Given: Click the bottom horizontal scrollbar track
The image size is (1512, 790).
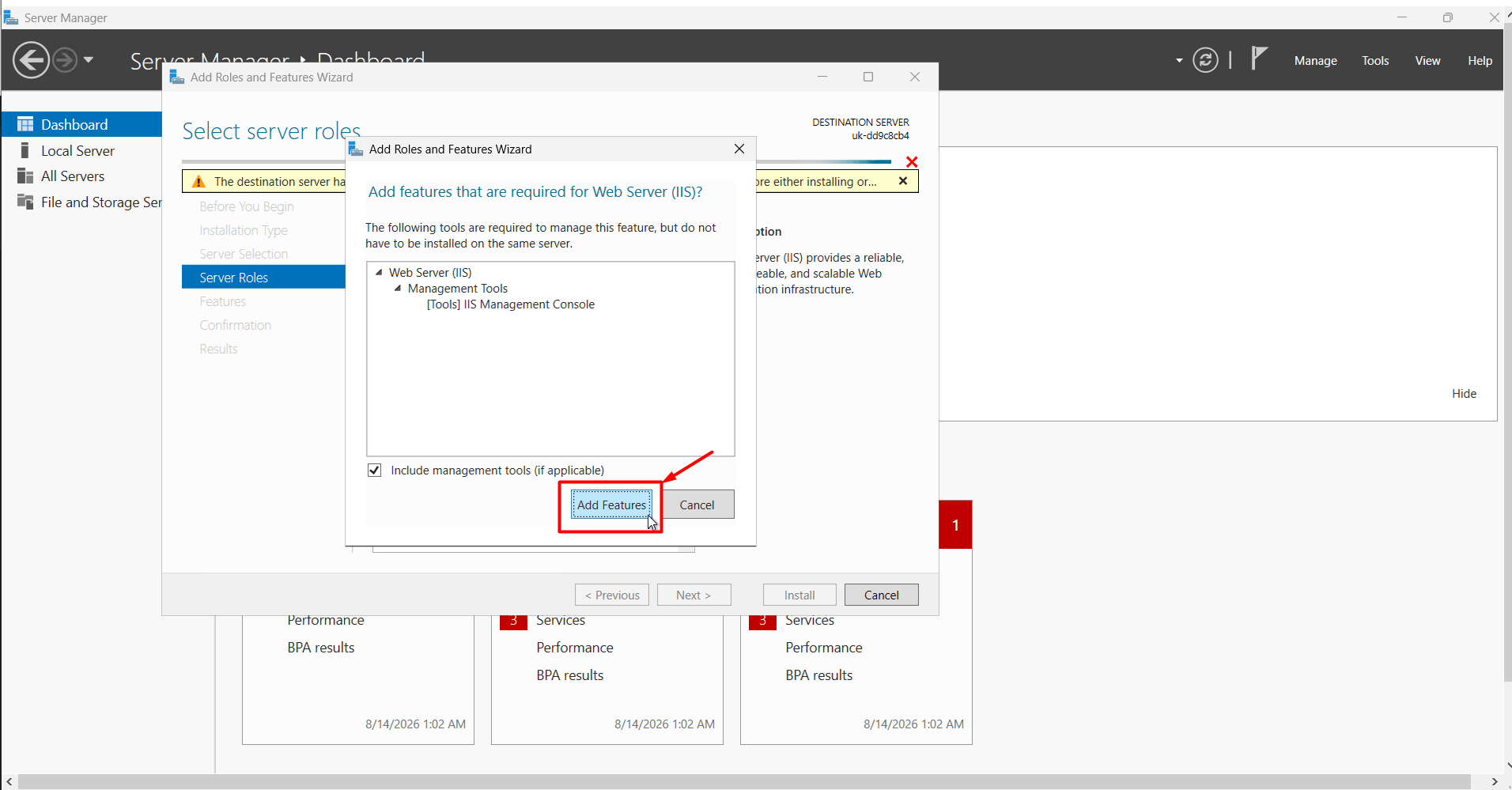Looking at the screenshot, I should [743, 781].
